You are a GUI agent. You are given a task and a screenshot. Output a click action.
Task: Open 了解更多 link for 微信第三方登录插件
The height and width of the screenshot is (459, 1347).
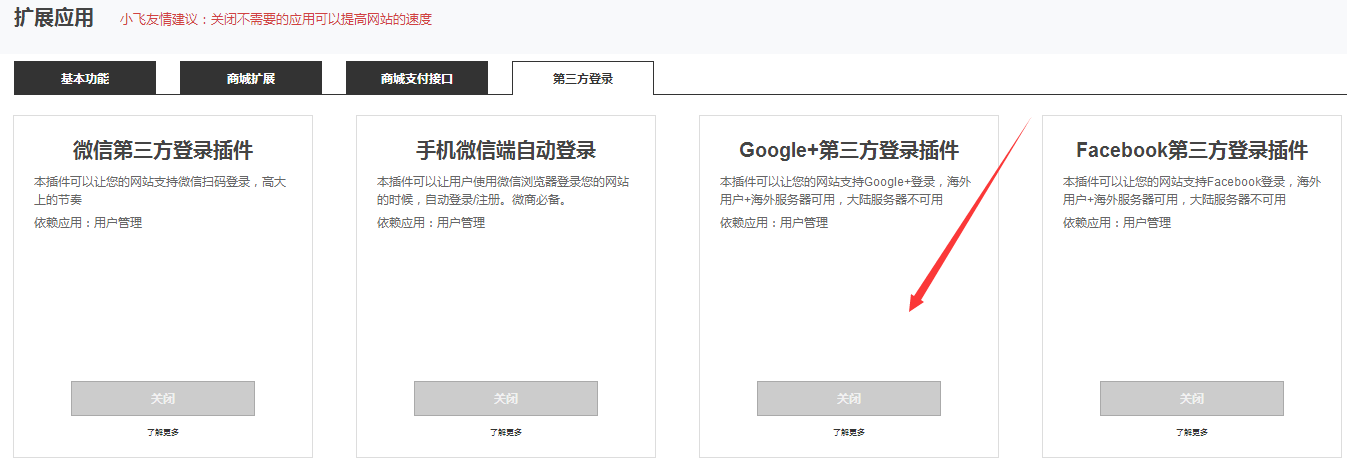(x=163, y=432)
